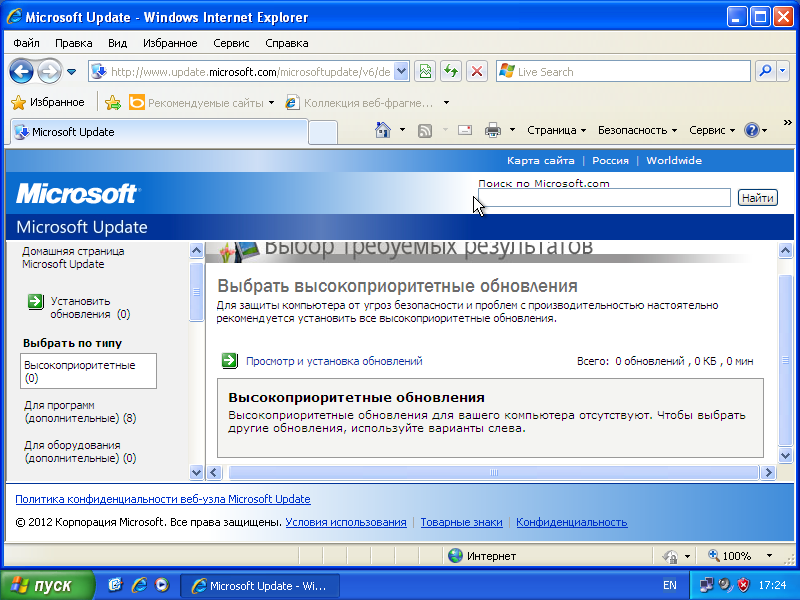Viewport: 800px width, 600px height.
Task: Open the Вид menu
Action: (x=117, y=43)
